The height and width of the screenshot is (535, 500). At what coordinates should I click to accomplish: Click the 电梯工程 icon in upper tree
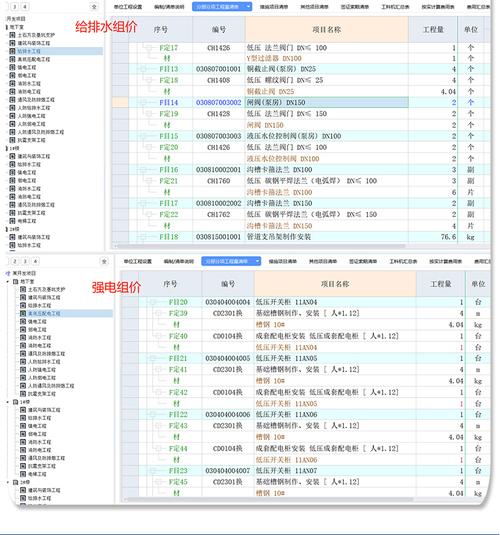[x=12, y=221]
